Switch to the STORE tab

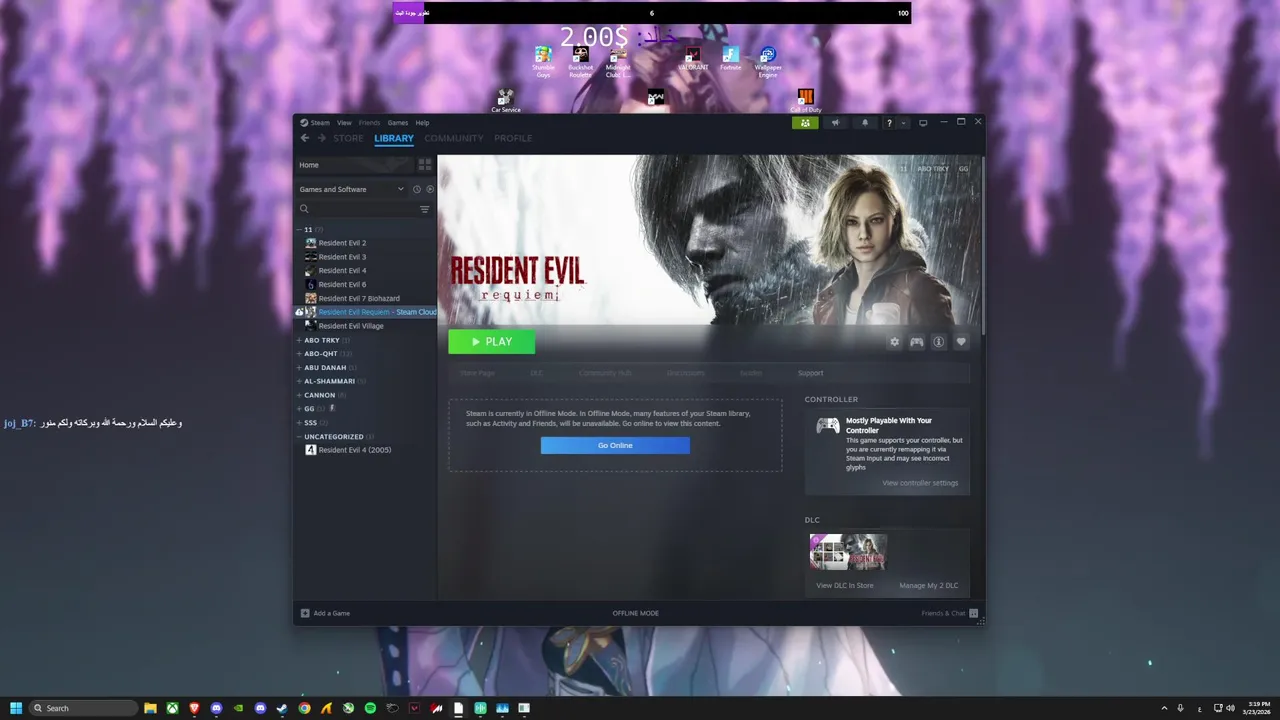pos(348,138)
